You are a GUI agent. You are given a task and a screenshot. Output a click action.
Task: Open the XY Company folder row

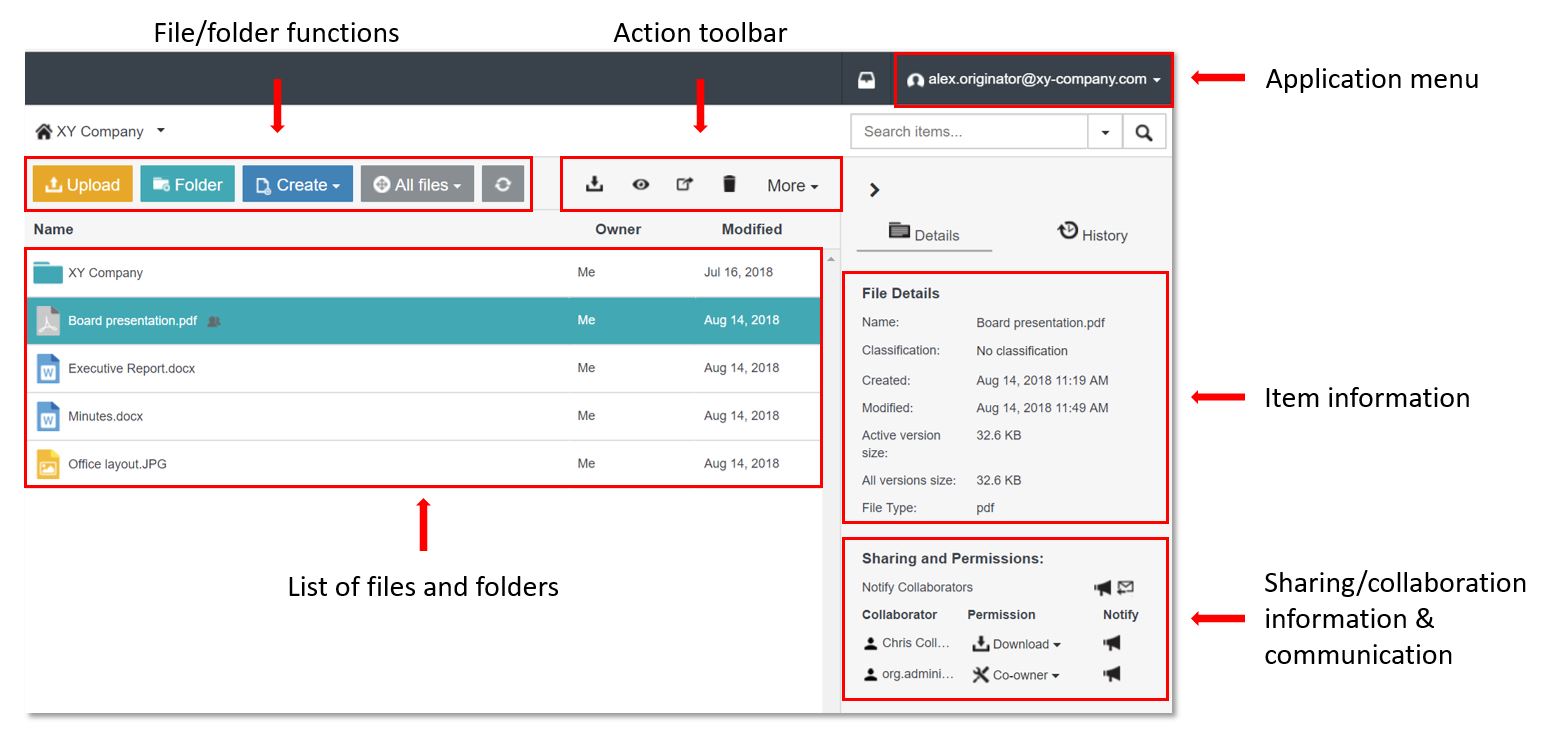point(423,272)
